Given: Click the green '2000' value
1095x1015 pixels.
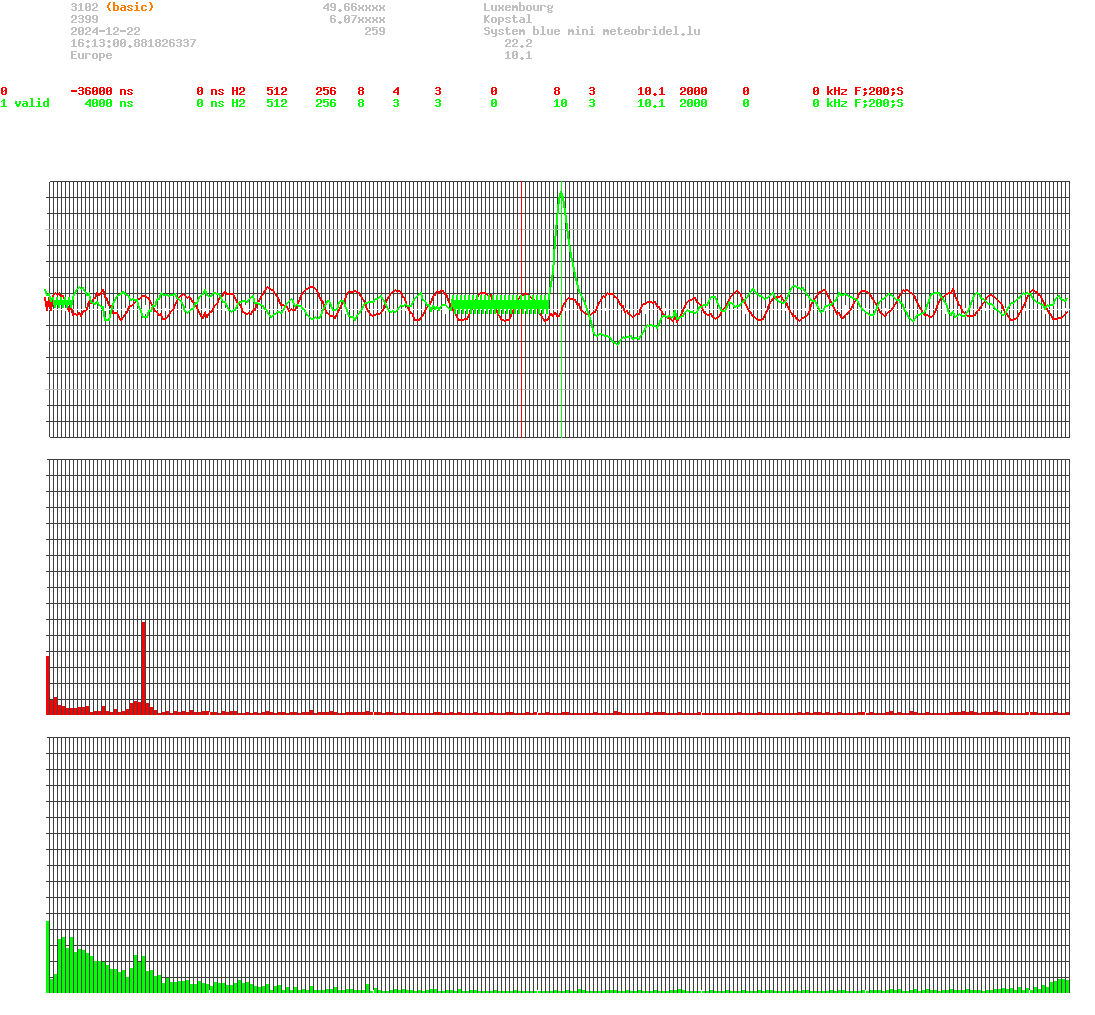Looking at the screenshot, I should [x=693, y=103].
